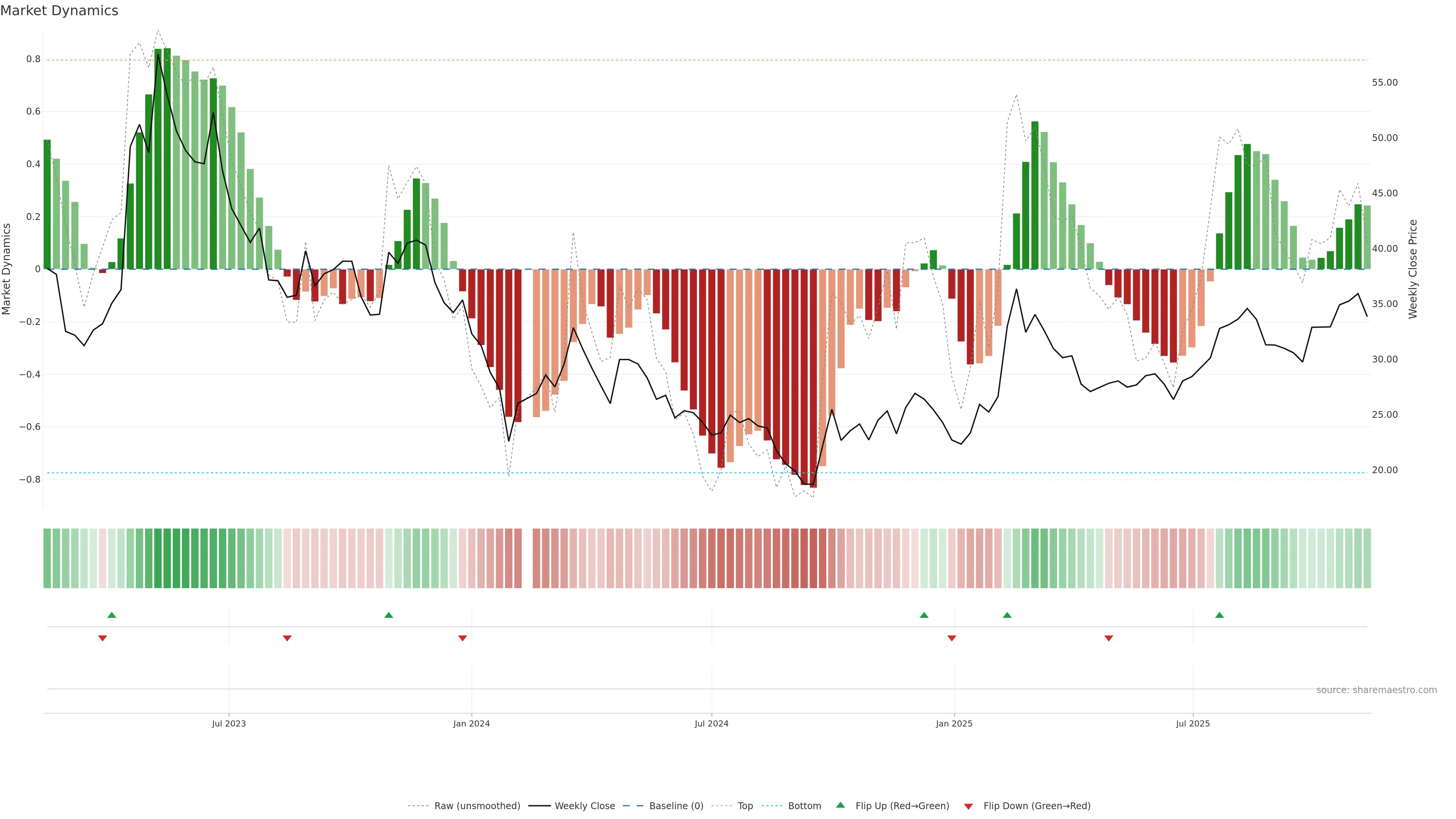Click the Bottom legend entry
1456x819 pixels.
(804, 806)
